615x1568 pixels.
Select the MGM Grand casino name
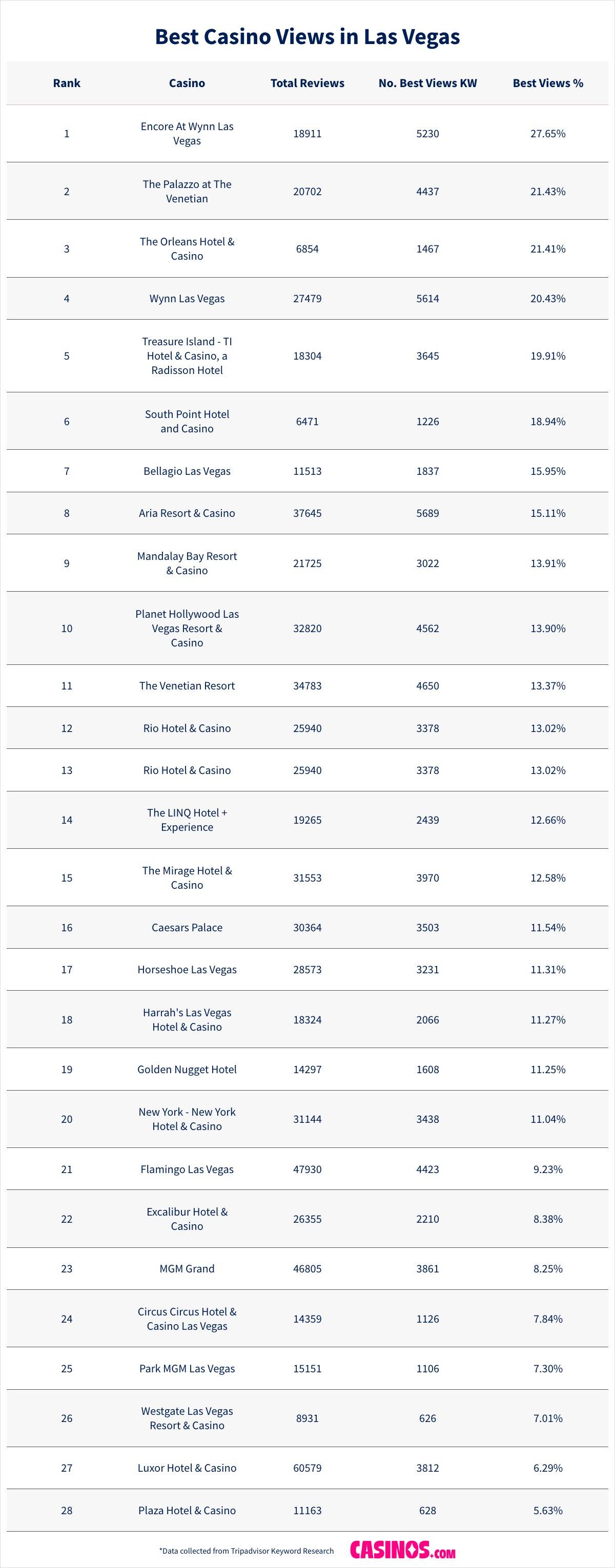(x=187, y=1268)
